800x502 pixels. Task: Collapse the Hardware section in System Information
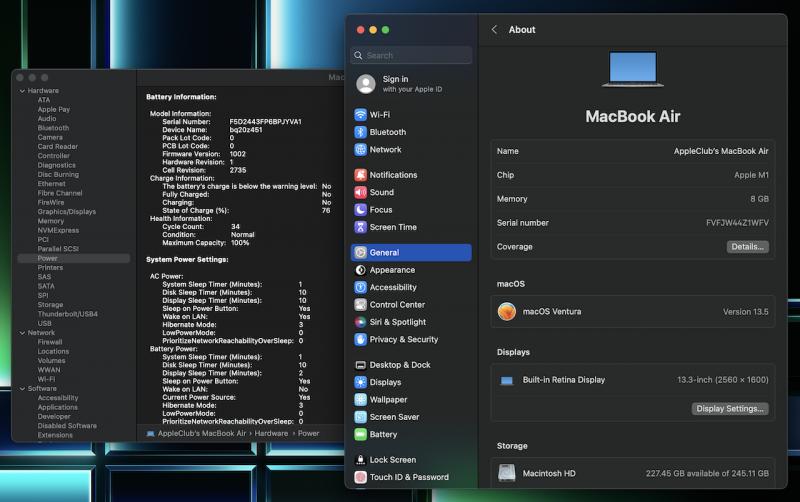22,91
